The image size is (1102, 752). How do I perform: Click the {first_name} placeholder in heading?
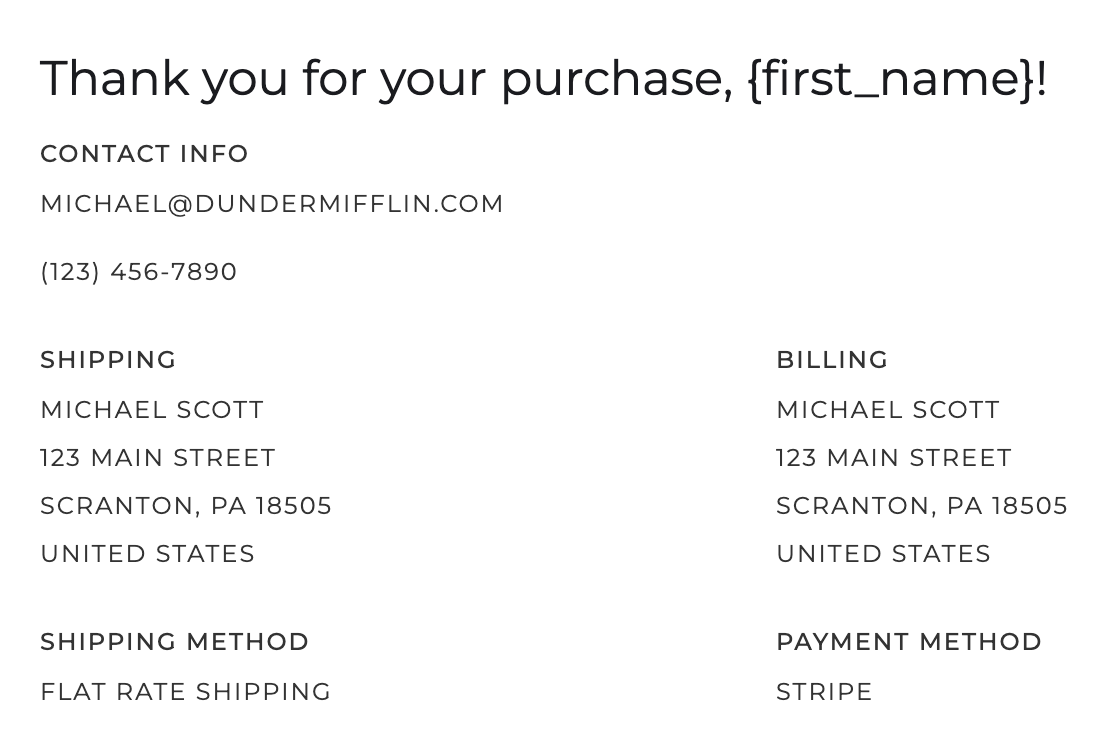tap(892, 79)
